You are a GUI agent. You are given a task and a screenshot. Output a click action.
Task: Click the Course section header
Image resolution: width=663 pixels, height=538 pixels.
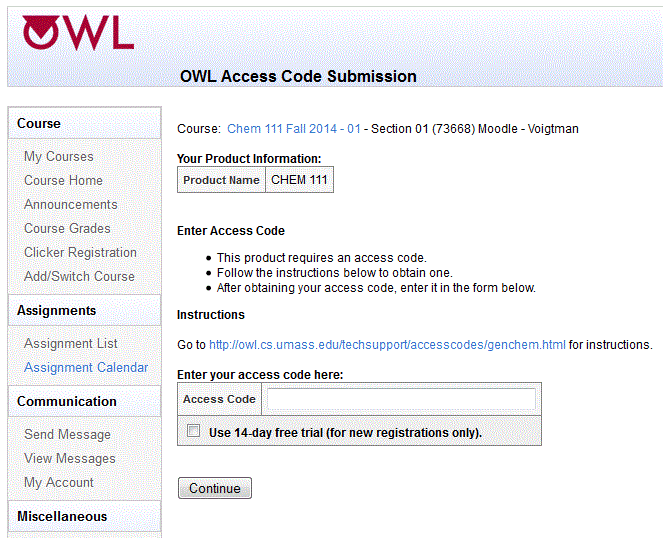(39, 124)
